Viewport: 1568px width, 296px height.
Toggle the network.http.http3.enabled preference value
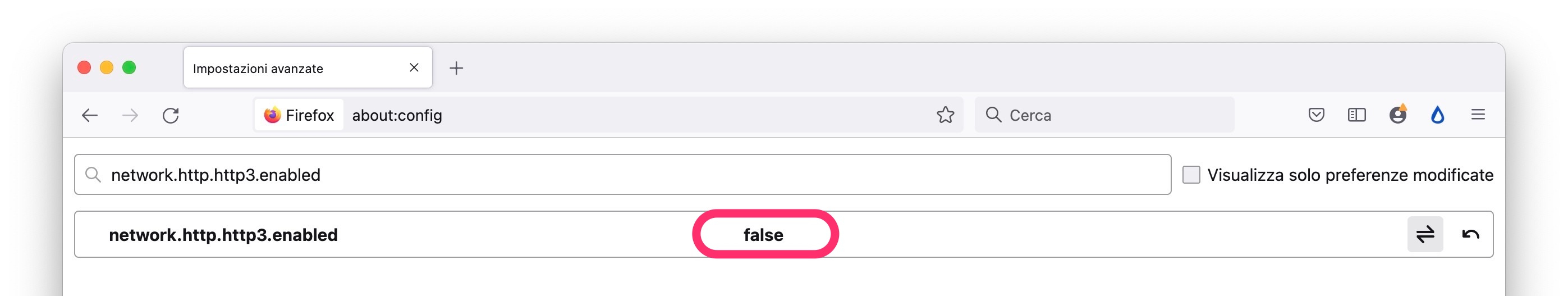(1425, 234)
